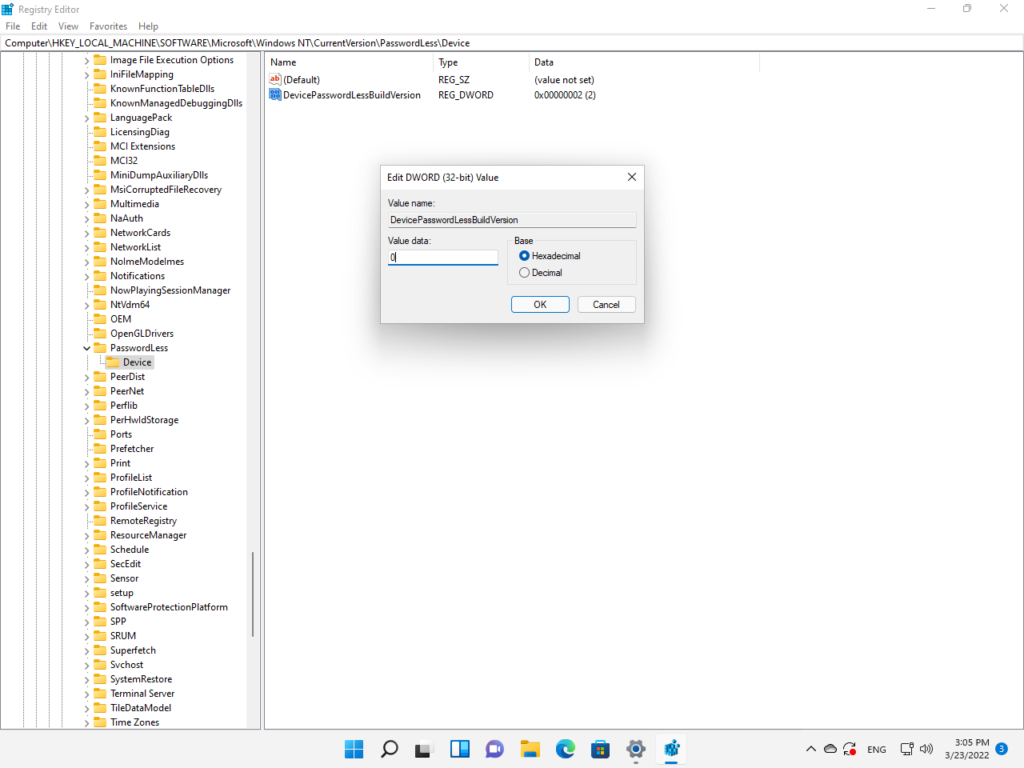
Task: Click the speaker icon in system tray
Action: (926, 749)
